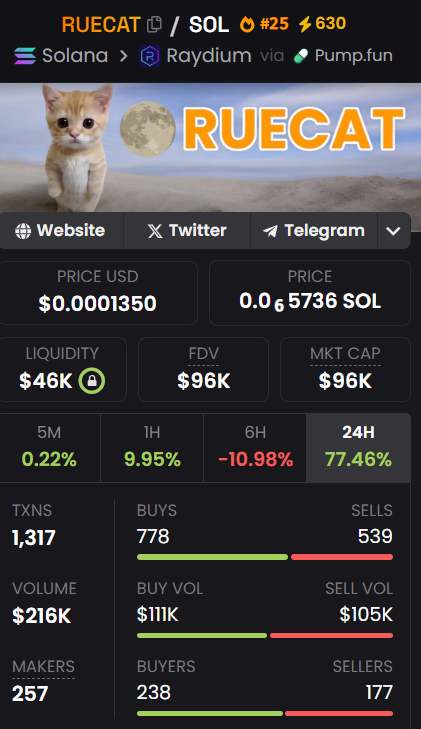
Task: Click the MAKERS underlined label
Action: click(x=43, y=667)
